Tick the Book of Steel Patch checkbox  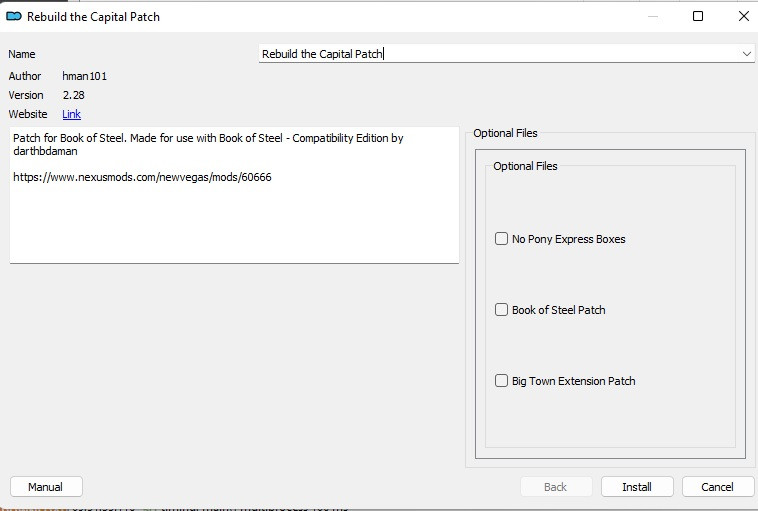pos(501,310)
